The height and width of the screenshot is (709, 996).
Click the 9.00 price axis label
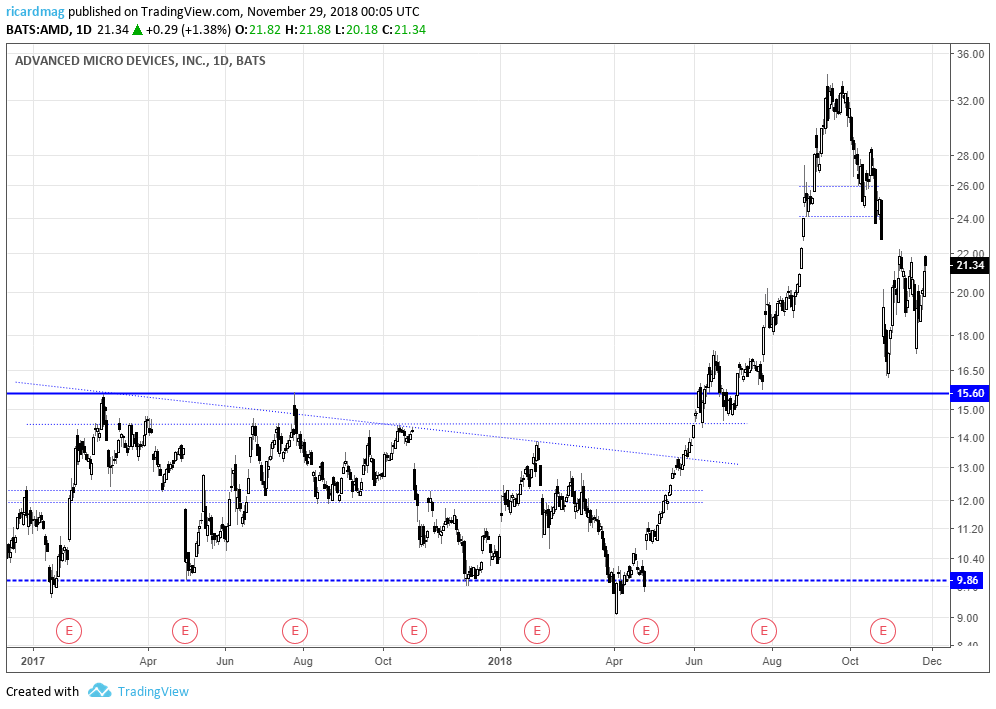coord(967,618)
